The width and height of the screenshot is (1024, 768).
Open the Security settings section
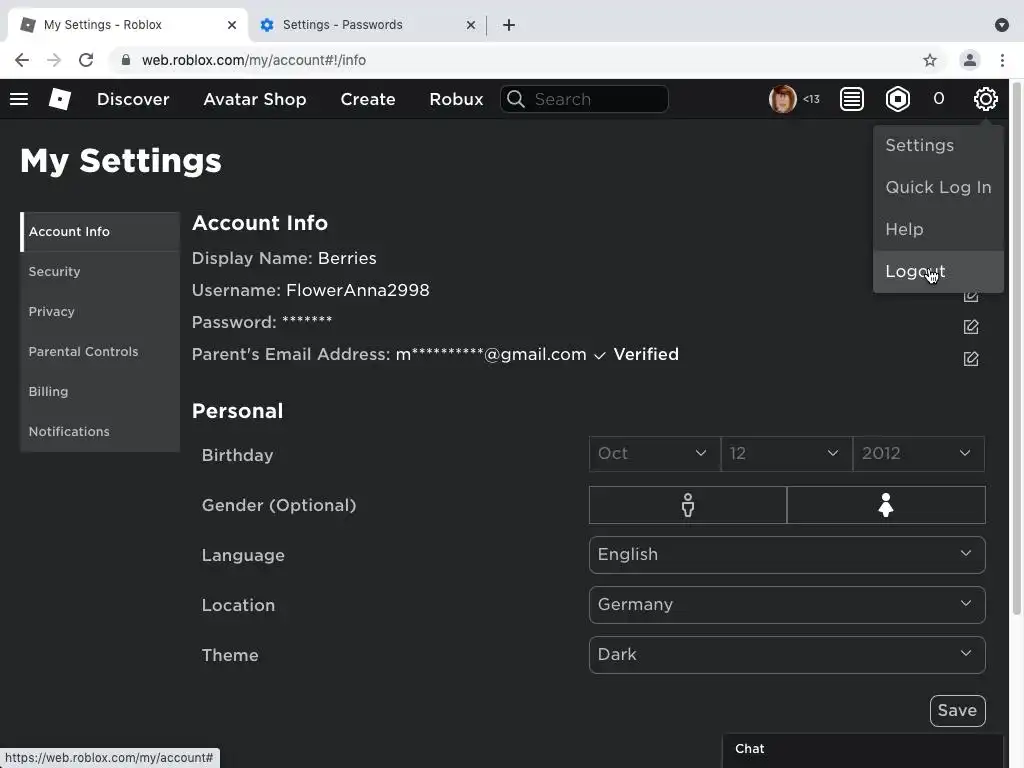tap(100, 272)
